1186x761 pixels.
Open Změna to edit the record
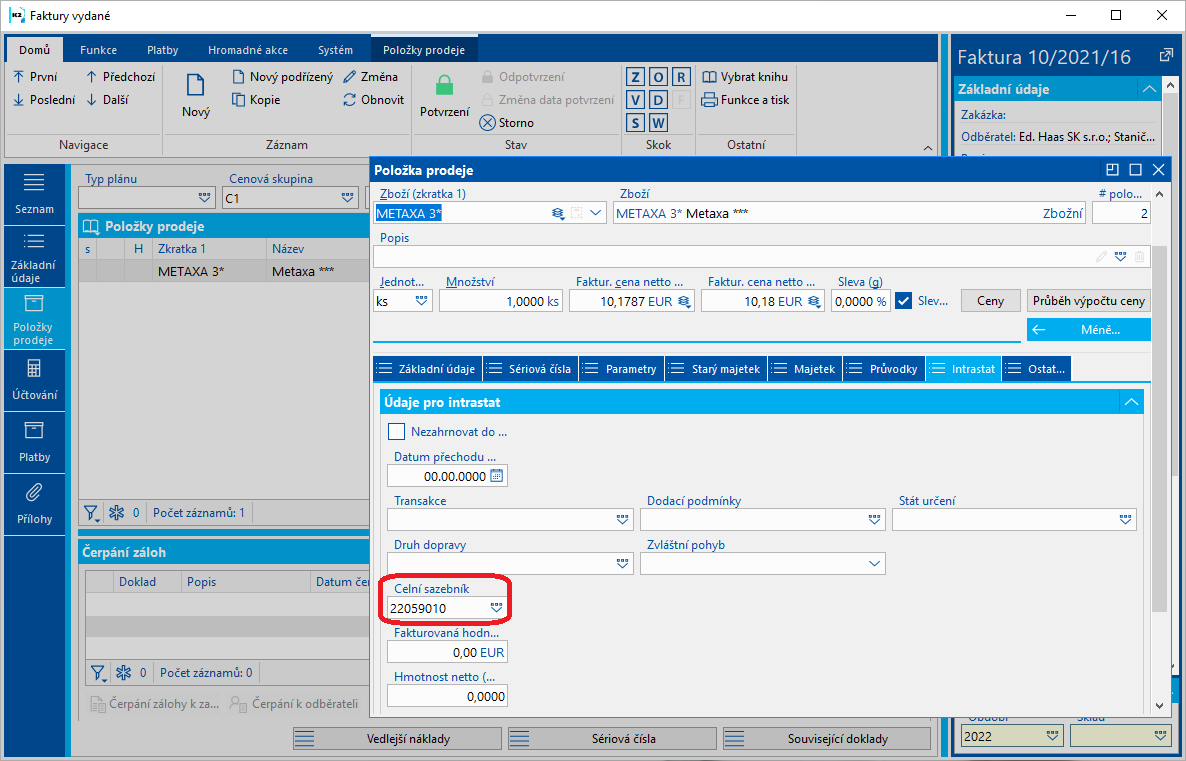[370, 76]
